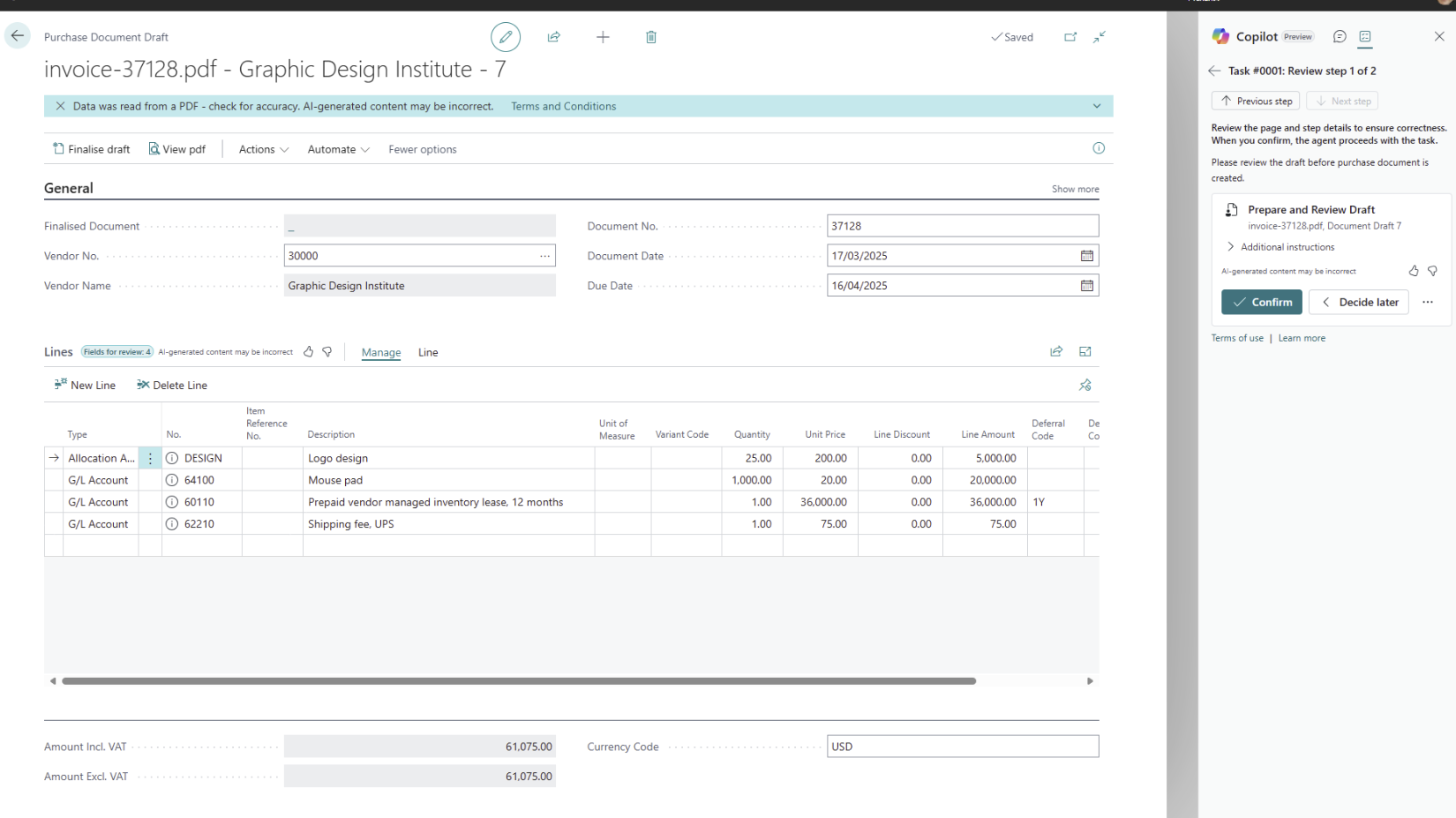The width and height of the screenshot is (1456, 818).
Task: Click thumbs up in Lines section
Action: coord(309,352)
